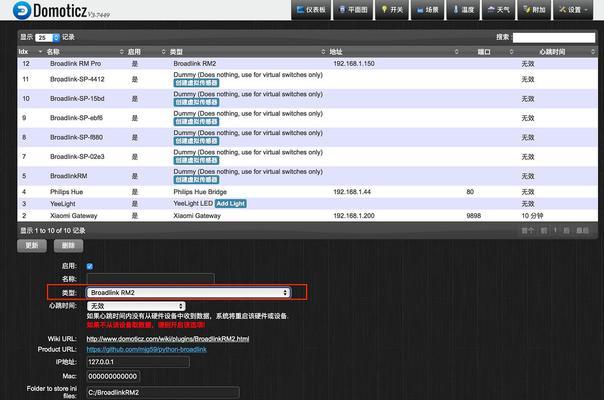Viewport: 604px width, 400px height.
Task: Go to the last pagination page
Action: coord(582,230)
